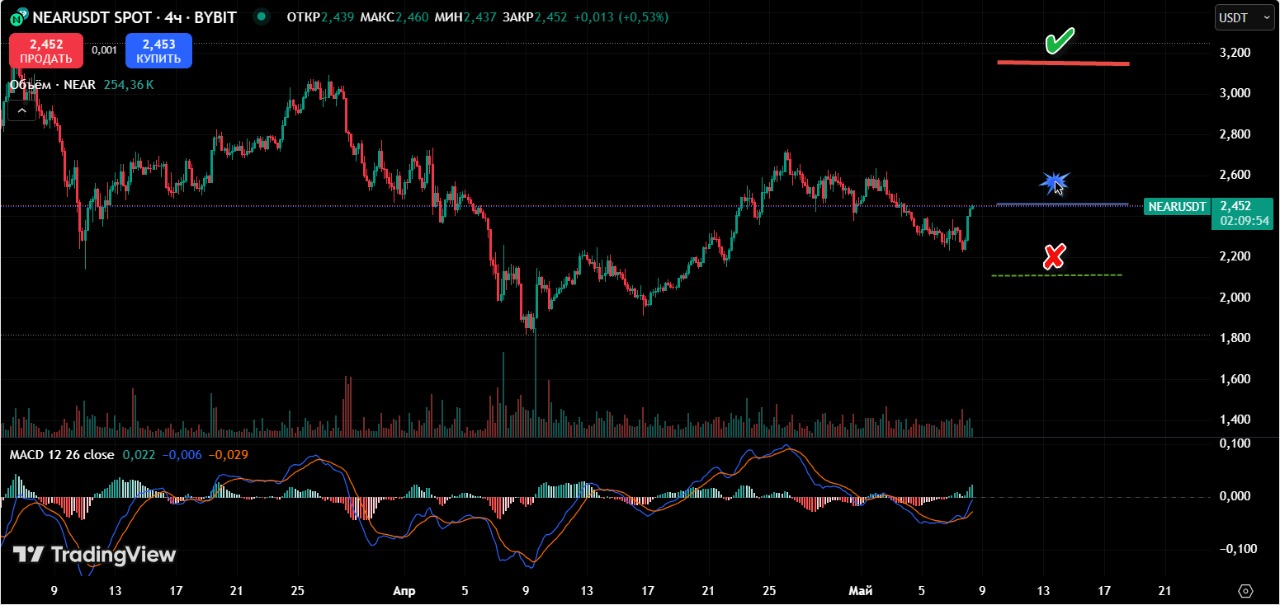The height and width of the screenshot is (605, 1280).
Task: Select the Объём NEAR volume indicator label
Action: click(x=52, y=85)
